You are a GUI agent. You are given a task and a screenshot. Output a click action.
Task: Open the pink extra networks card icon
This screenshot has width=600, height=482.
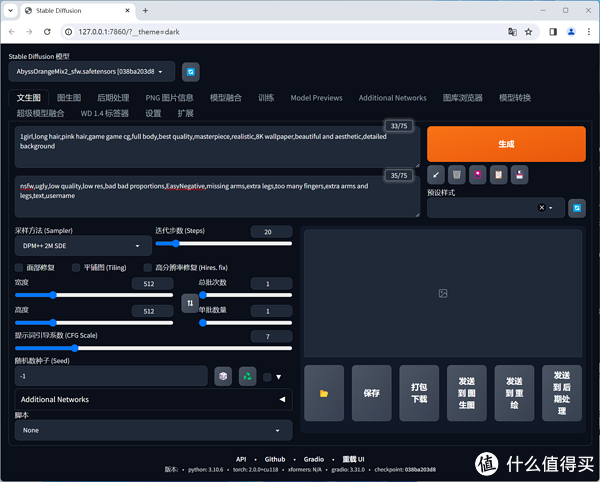pyautogui.click(x=478, y=175)
